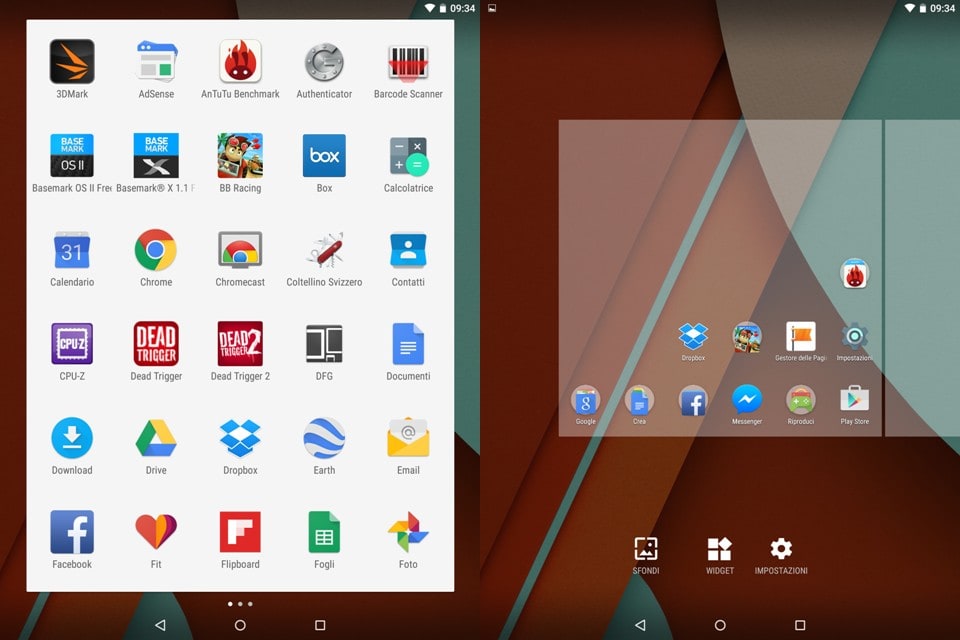Open the Dead Trigger game

click(156, 344)
